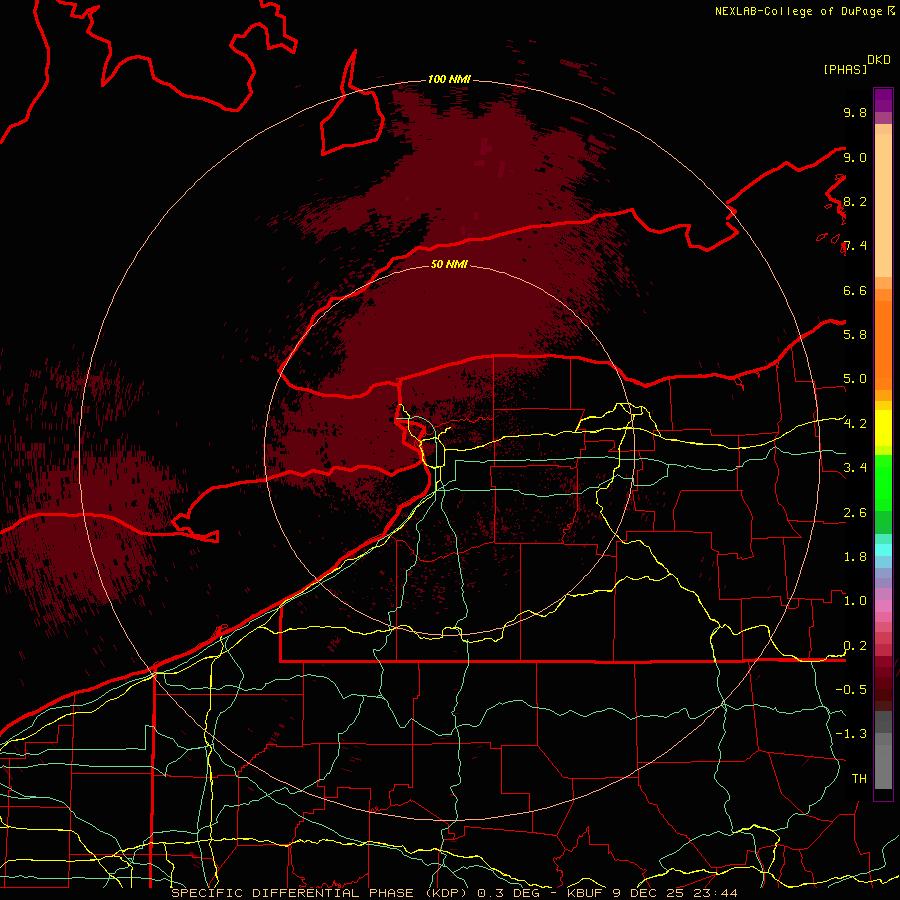
Task: Click the TH threshold label
Action: click(859, 778)
